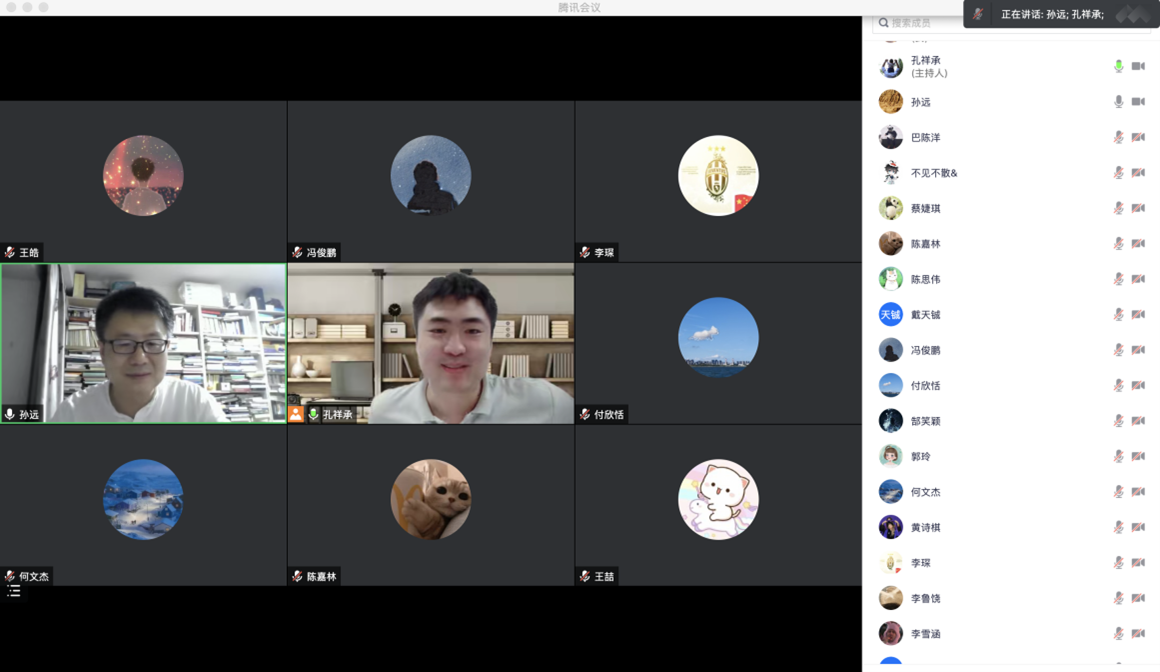Open 李鲁饶's entry in the member list
The height and width of the screenshot is (672, 1160).
925,599
